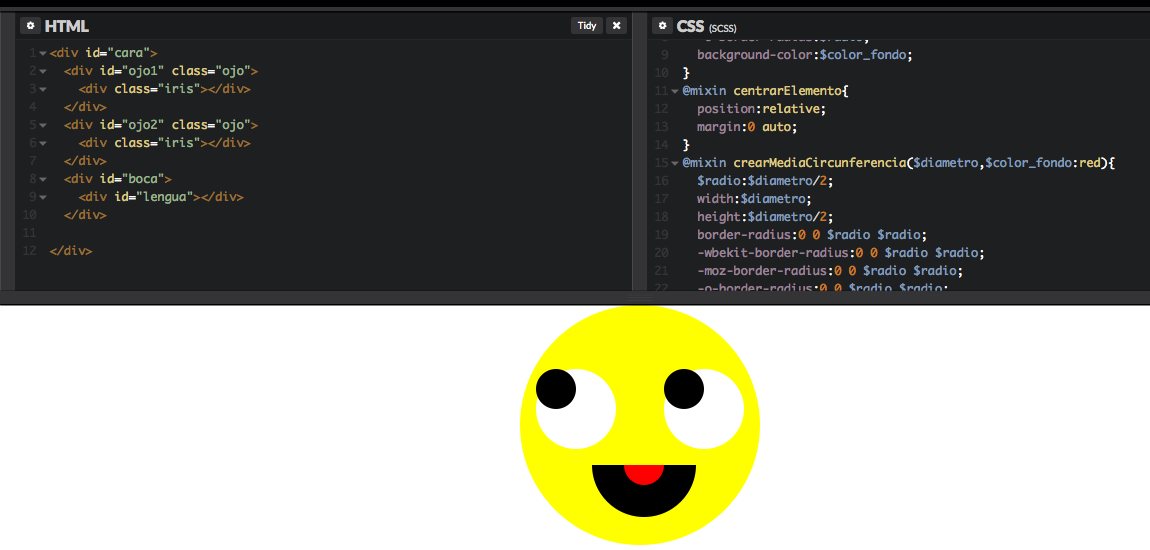Click the Tidy button in HTML panel
1150x550 pixels.
587,26
